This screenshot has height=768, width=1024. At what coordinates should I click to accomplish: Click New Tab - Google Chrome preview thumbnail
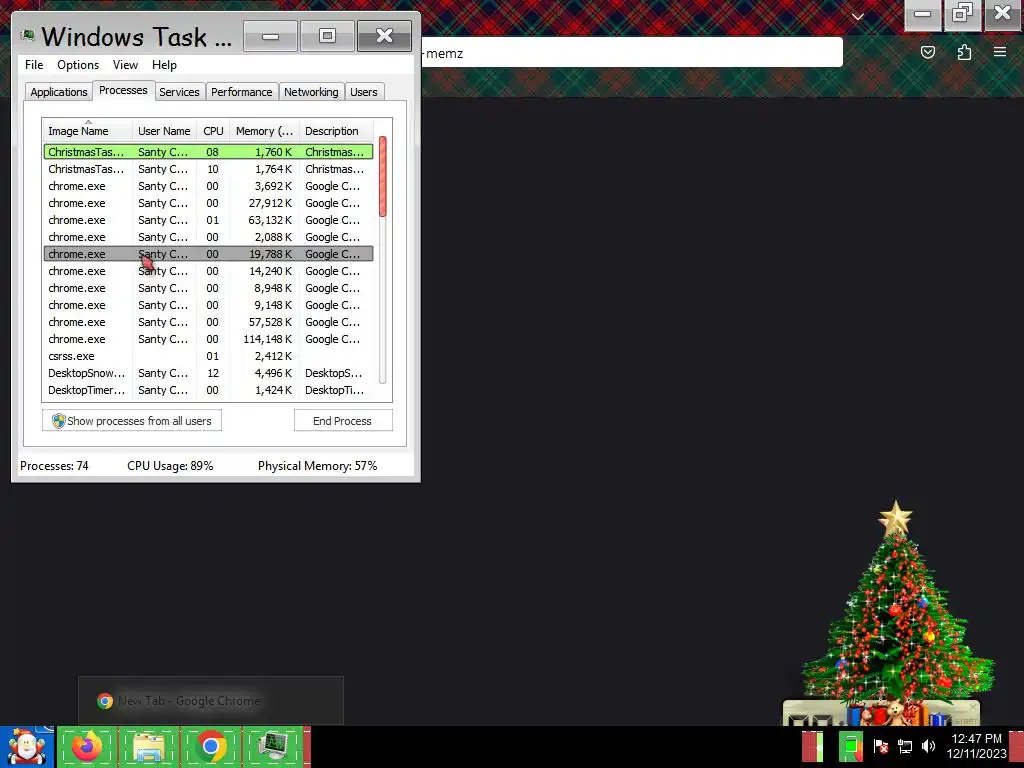(210, 701)
